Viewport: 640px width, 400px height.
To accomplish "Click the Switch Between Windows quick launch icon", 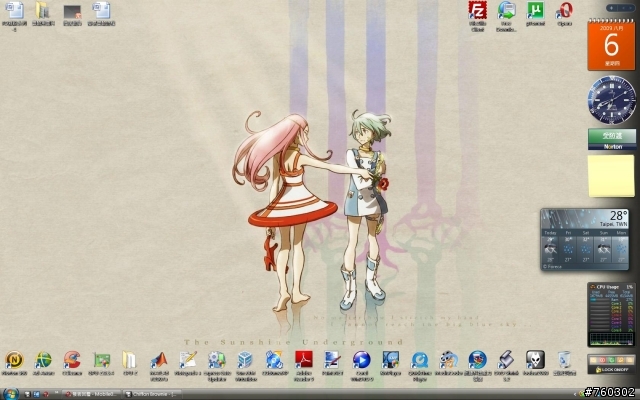I will point(36,394).
